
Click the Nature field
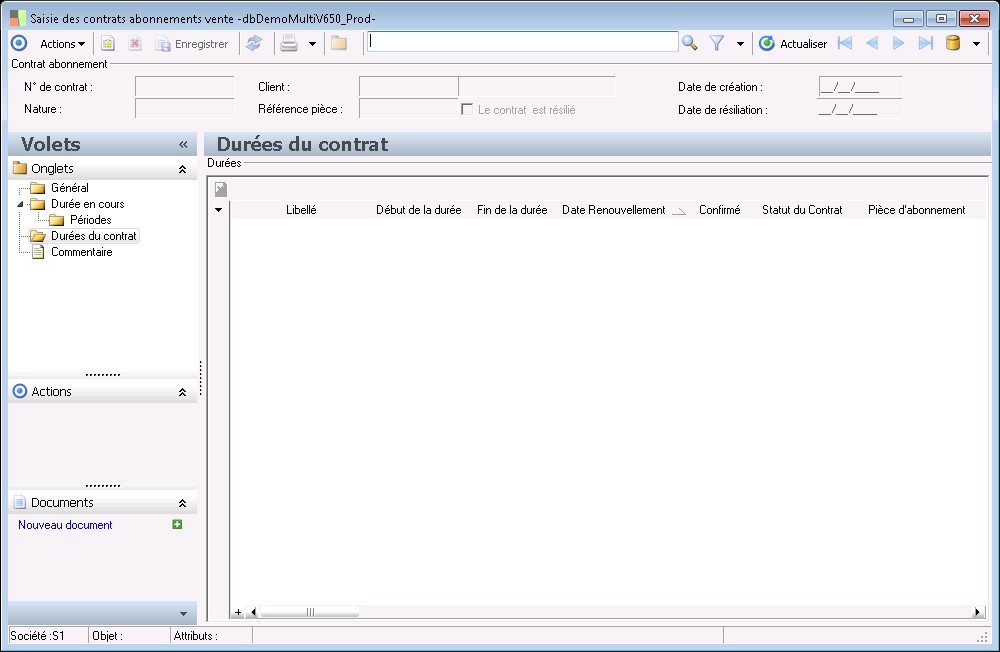184,109
